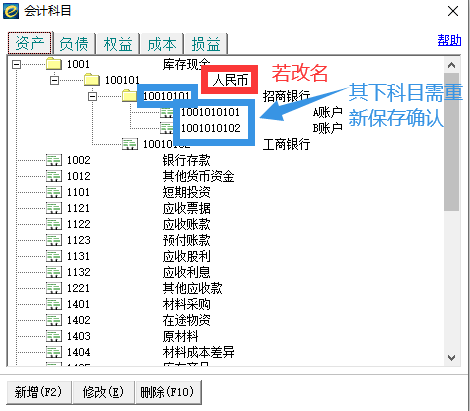Collapse the 1001 库存现金 tree node
470x411 pixels.
[x=16, y=64]
